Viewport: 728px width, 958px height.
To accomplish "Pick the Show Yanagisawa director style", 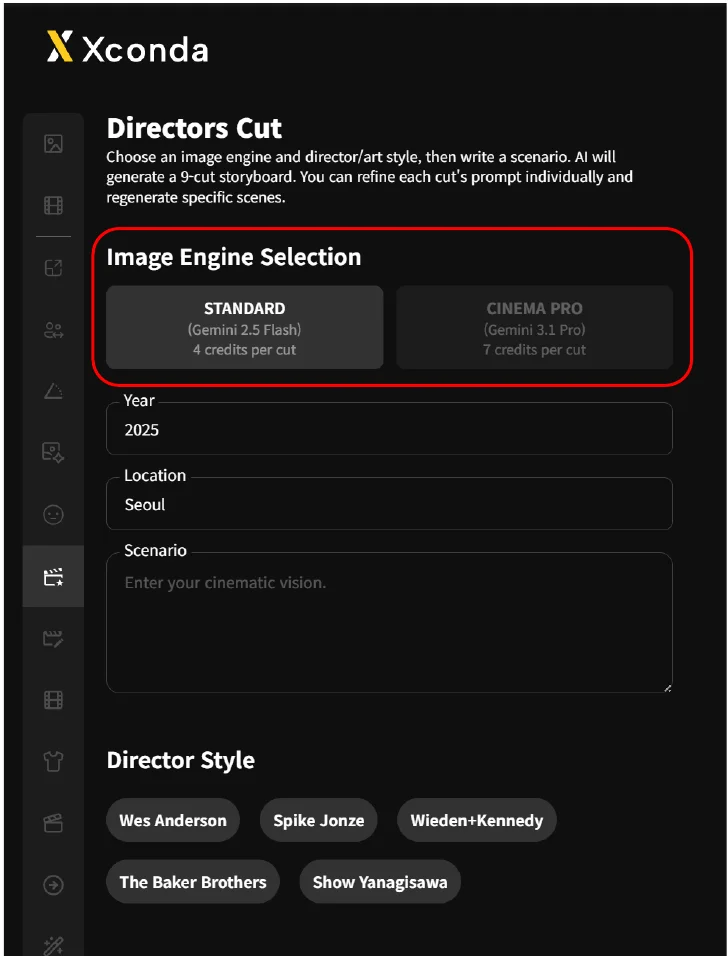I will (x=380, y=882).
